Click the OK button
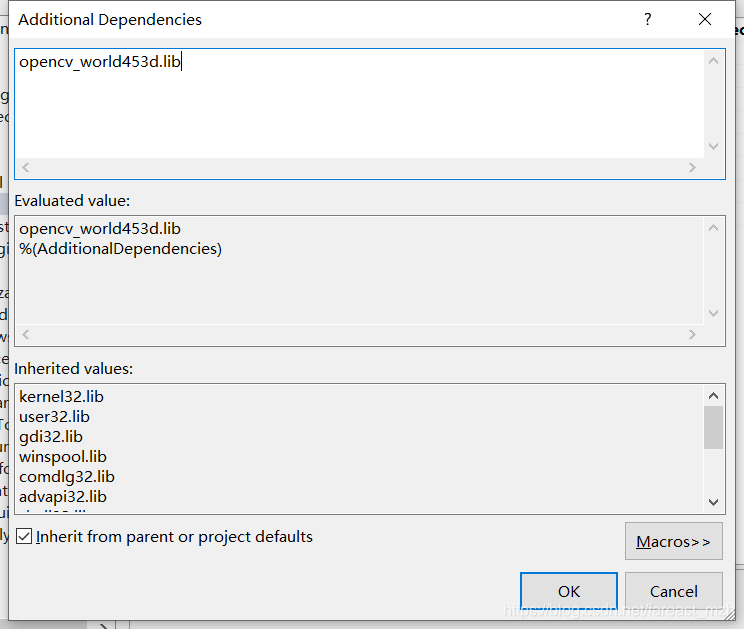The height and width of the screenshot is (629, 744). 568,591
